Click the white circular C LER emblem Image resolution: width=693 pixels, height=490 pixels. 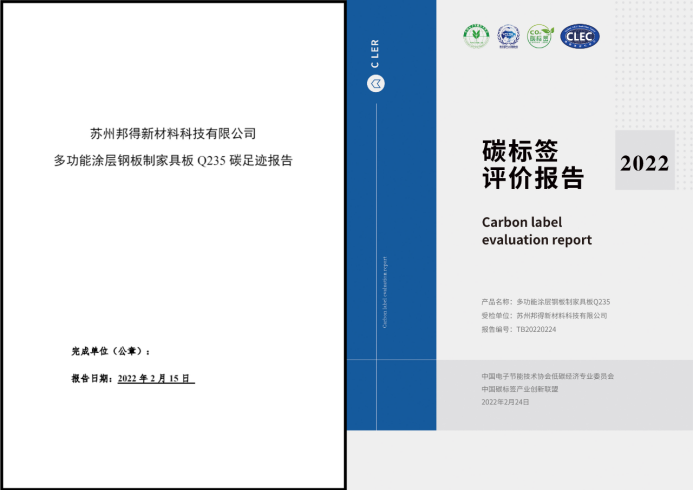376,84
